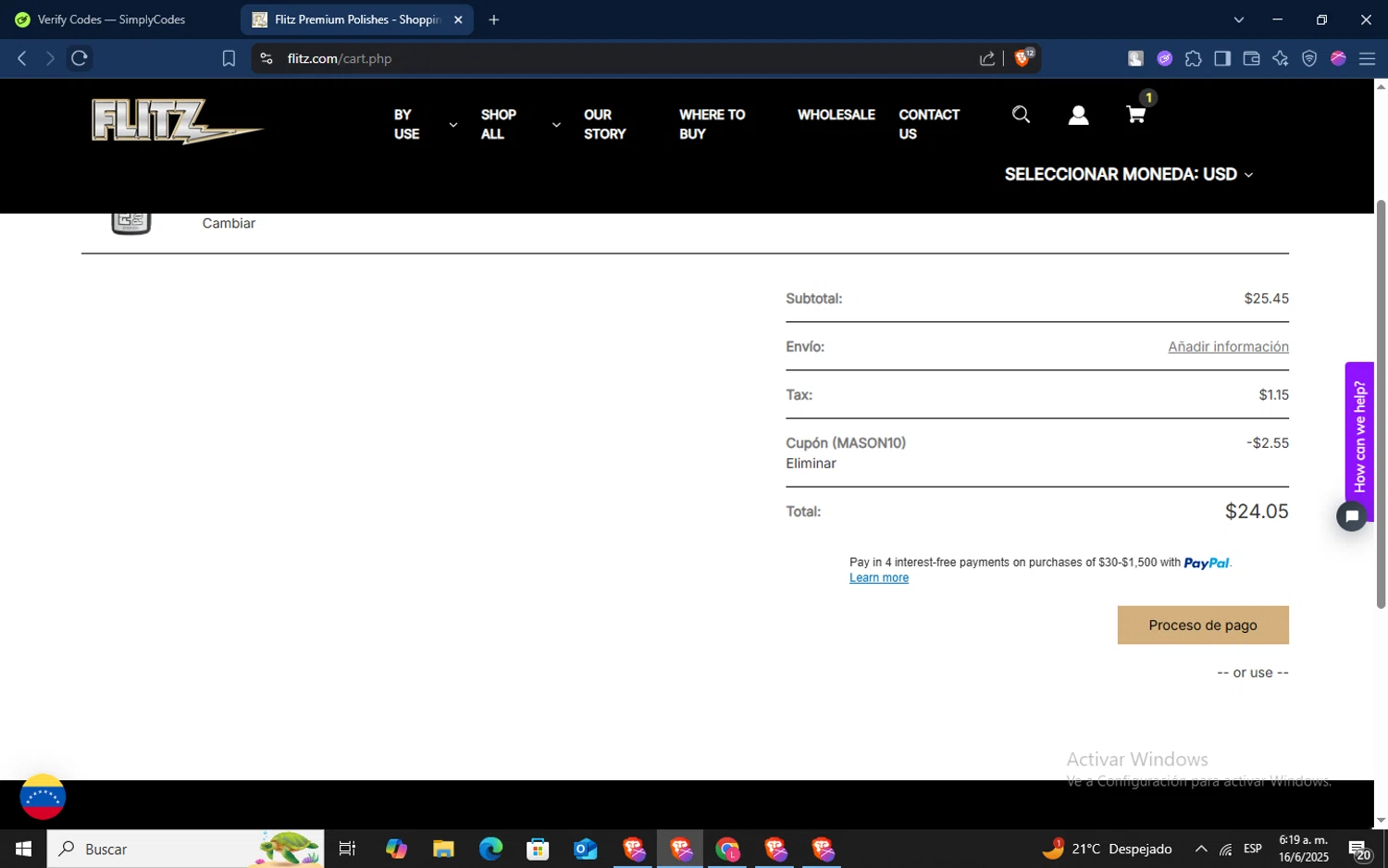Image resolution: width=1388 pixels, height=868 pixels.
Task: Toggle the browser sidebar panel icon
Action: [x=1222, y=58]
